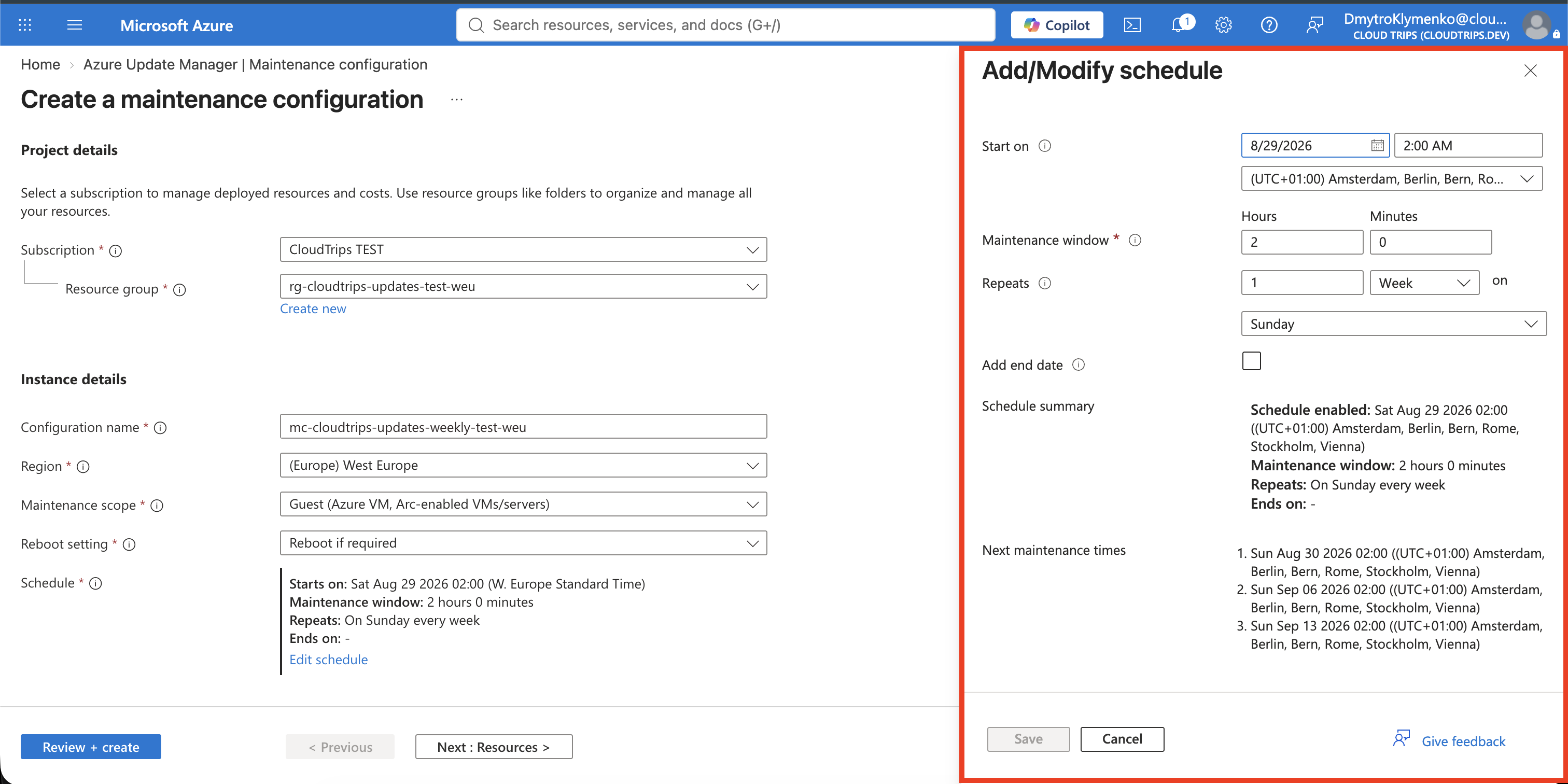Cancel the schedule changes
This screenshot has width=1568, height=784.
(x=1122, y=739)
